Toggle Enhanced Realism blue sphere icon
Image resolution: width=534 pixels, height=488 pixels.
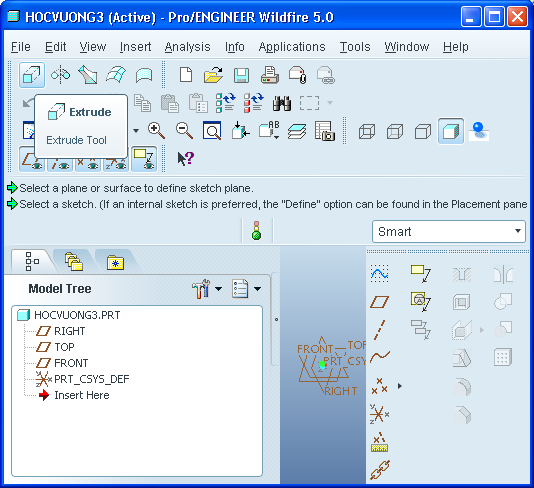[479, 131]
